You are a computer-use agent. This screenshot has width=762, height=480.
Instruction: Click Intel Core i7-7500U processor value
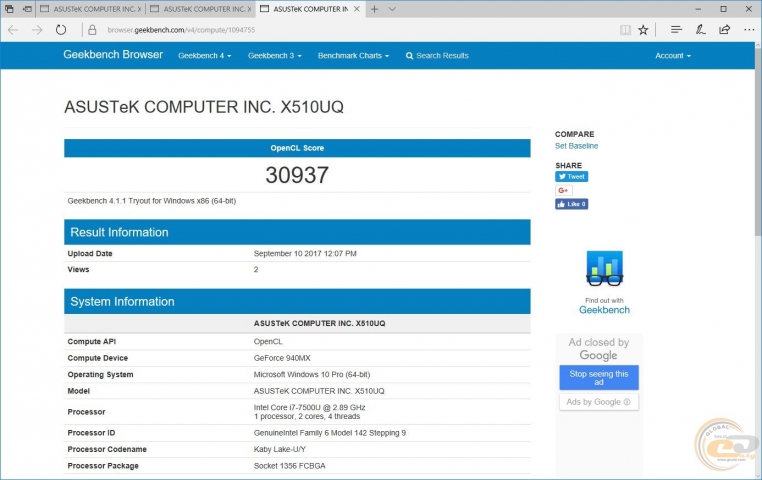click(310, 408)
